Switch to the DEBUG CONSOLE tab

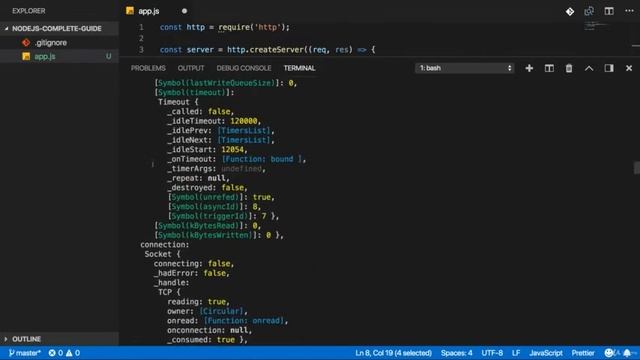point(244,68)
